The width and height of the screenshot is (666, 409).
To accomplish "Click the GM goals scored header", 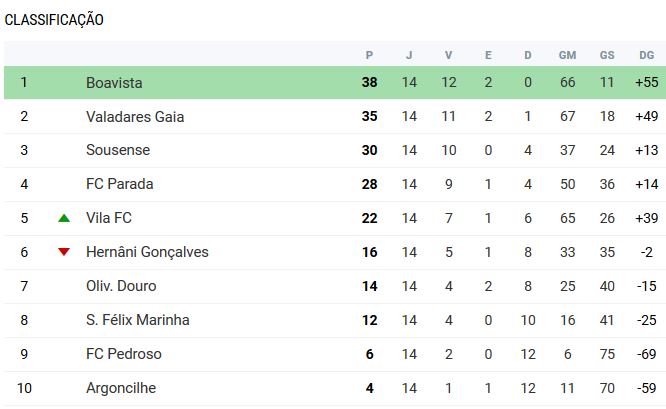I will (567, 55).
